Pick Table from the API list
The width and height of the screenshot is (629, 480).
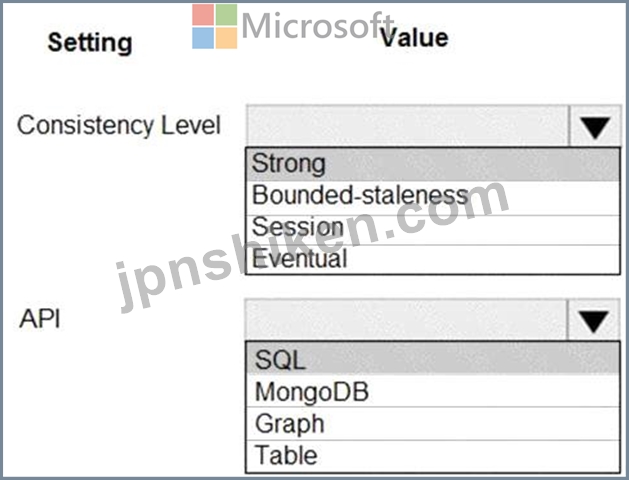click(433, 456)
